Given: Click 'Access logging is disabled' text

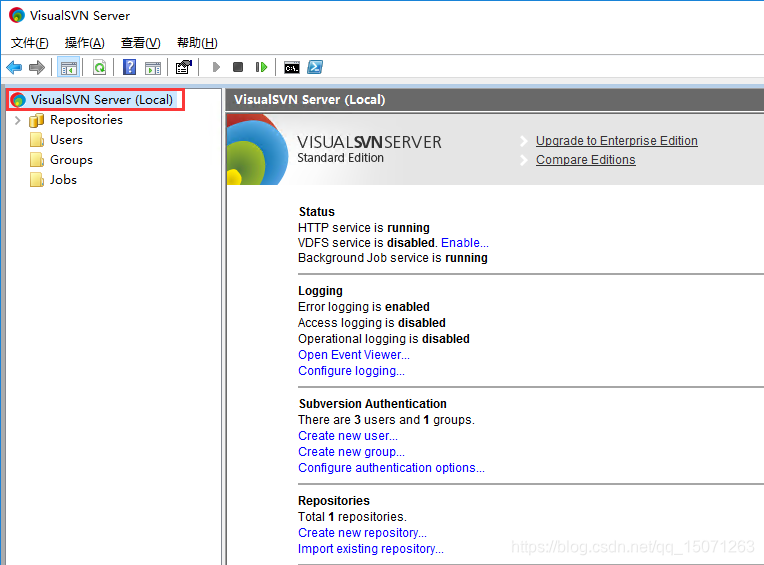Looking at the screenshot, I should [372, 322].
